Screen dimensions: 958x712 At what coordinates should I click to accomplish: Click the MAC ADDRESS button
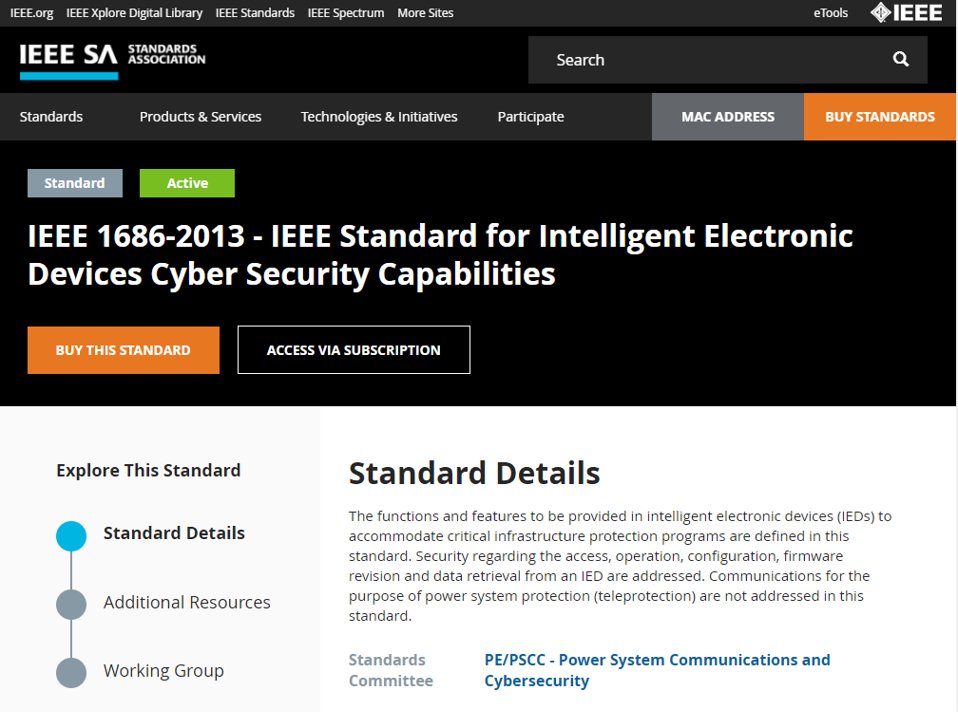(x=728, y=117)
